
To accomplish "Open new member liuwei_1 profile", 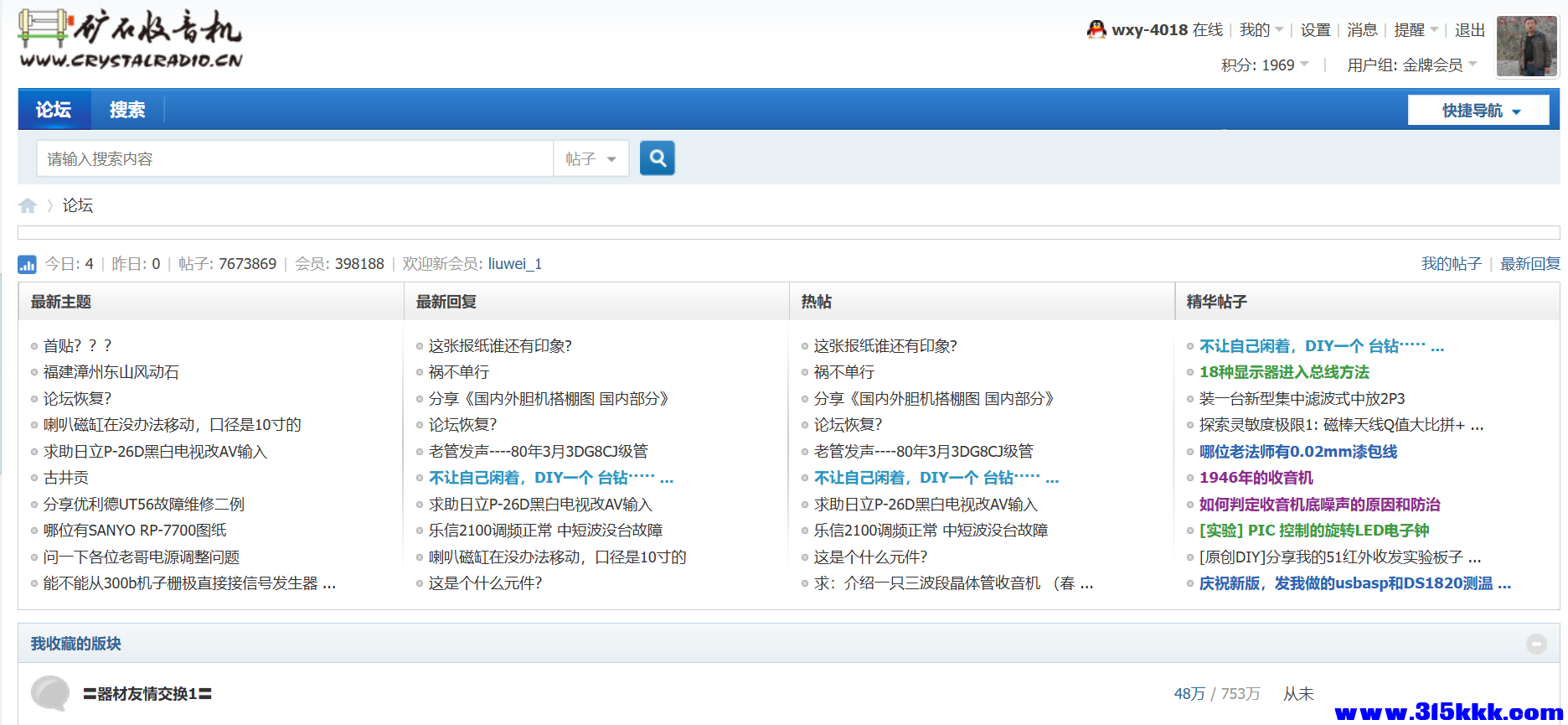I will tap(515, 264).
